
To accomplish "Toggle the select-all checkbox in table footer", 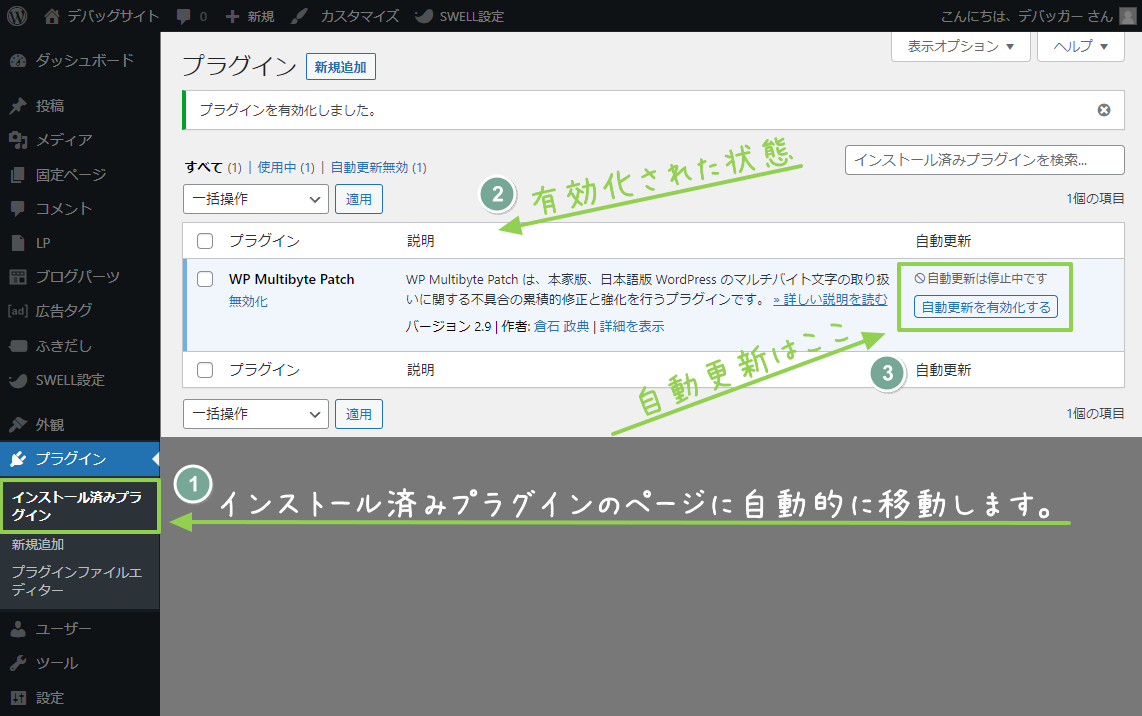I will [x=205, y=370].
